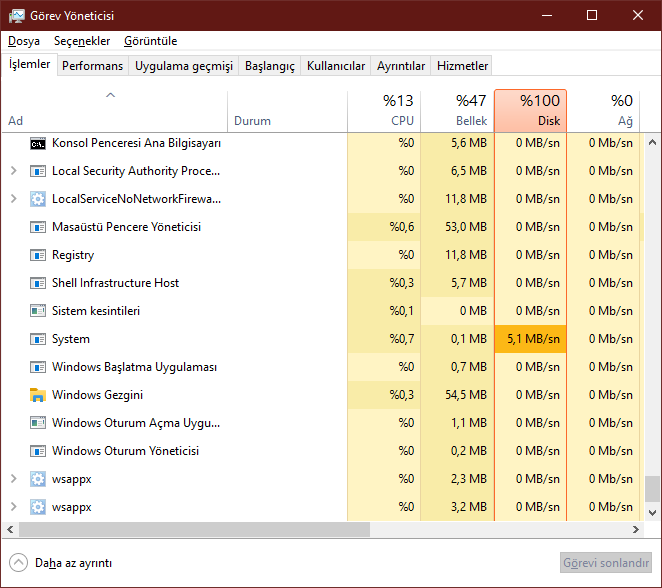Click the Daha az ayrıntı circle arrow icon
662x588 pixels.
coord(18,563)
